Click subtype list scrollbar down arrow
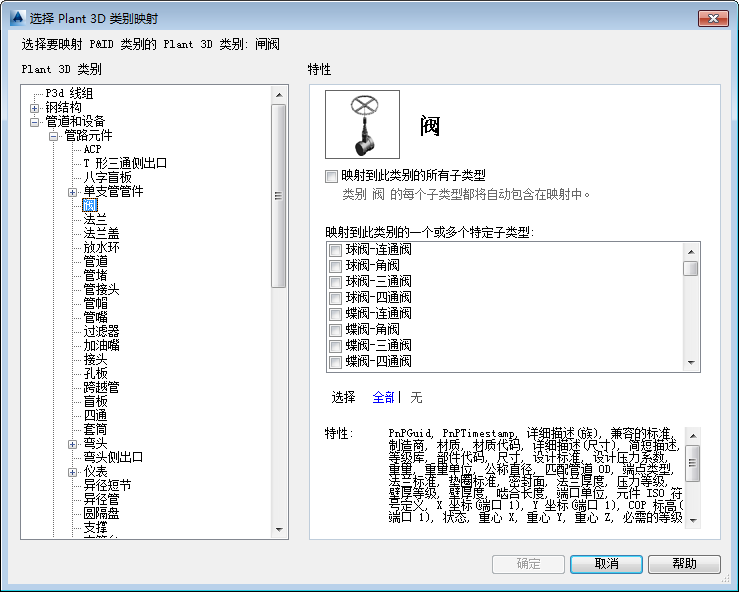Viewport: 739px width, 592px height. [691, 362]
